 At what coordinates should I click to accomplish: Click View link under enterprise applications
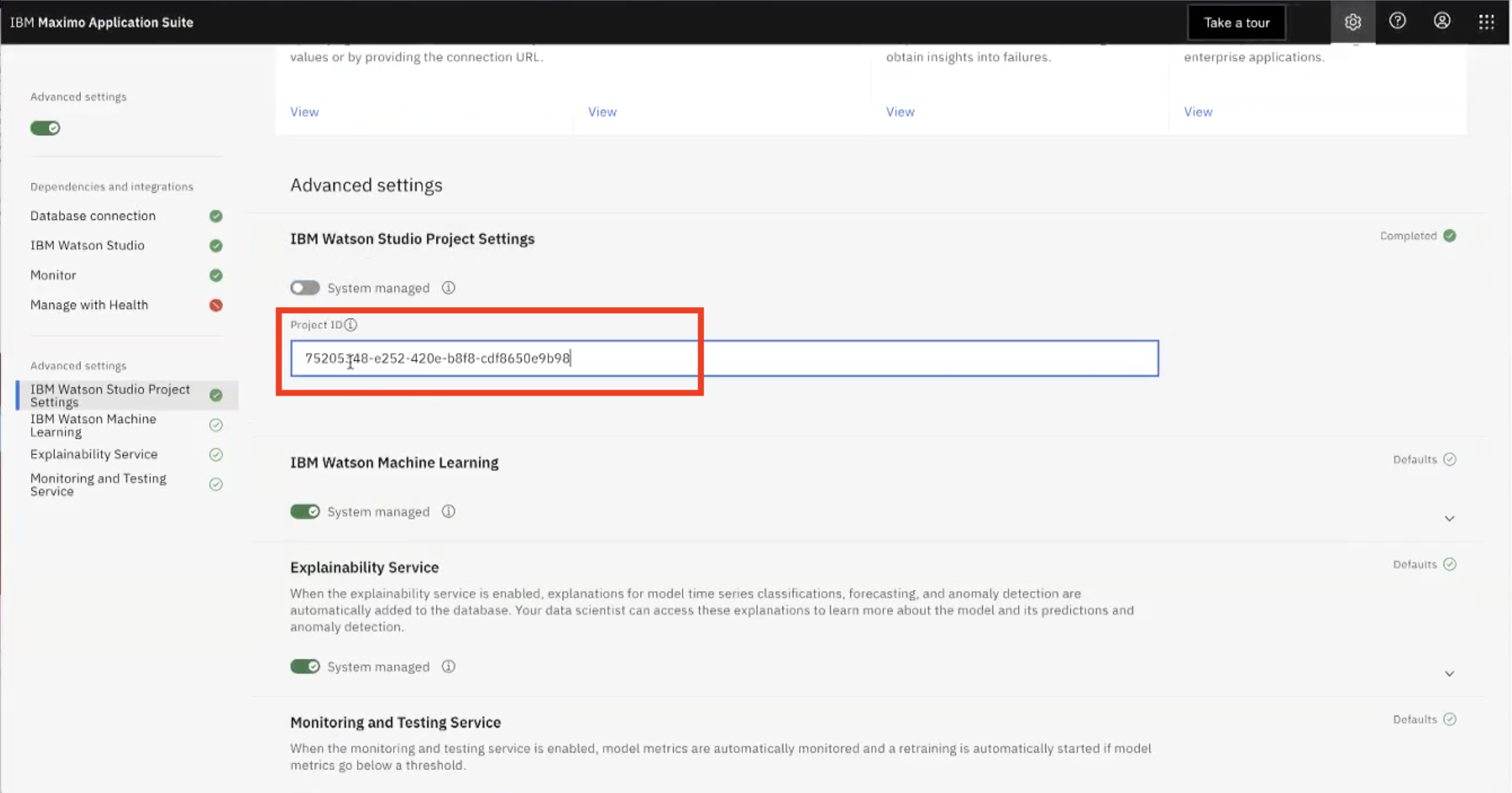tap(1198, 112)
